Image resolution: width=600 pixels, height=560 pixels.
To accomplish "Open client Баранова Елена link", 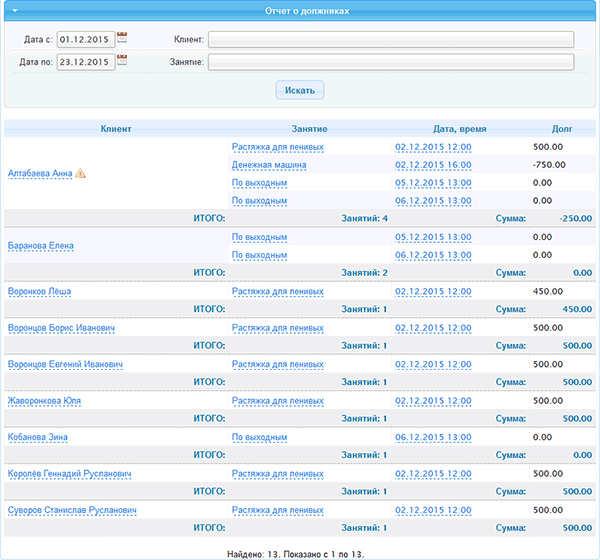I will click(x=41, y=246).
